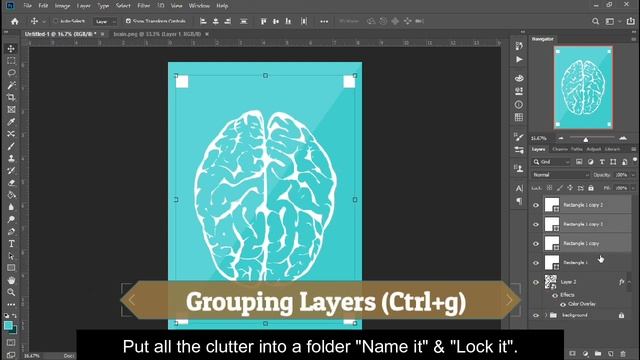Hide the Rectangle 1 layer

click(536, 263)
